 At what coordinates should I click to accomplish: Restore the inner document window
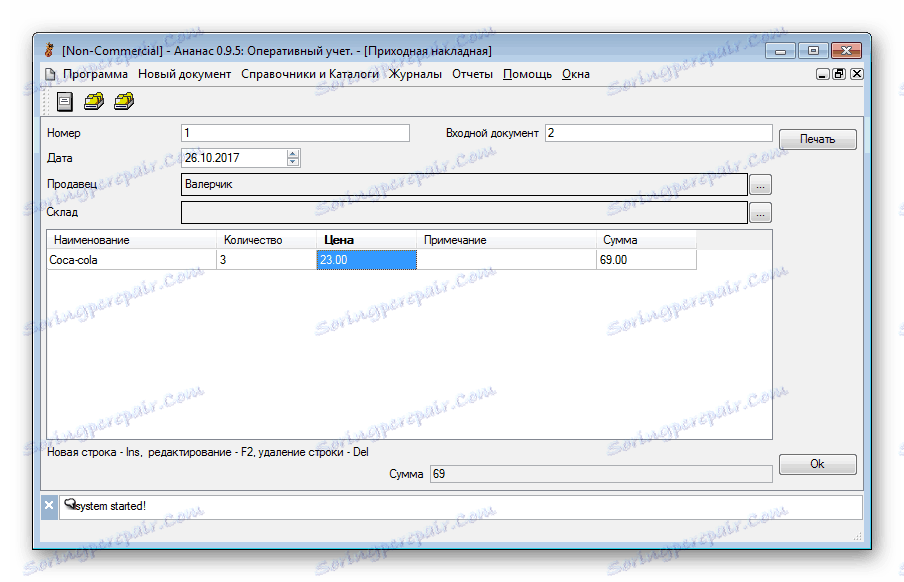(839, 74)
